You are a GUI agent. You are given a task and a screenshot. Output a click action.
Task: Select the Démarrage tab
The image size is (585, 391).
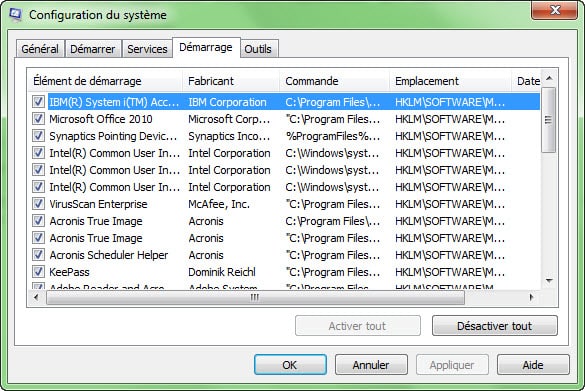(206, 47)
